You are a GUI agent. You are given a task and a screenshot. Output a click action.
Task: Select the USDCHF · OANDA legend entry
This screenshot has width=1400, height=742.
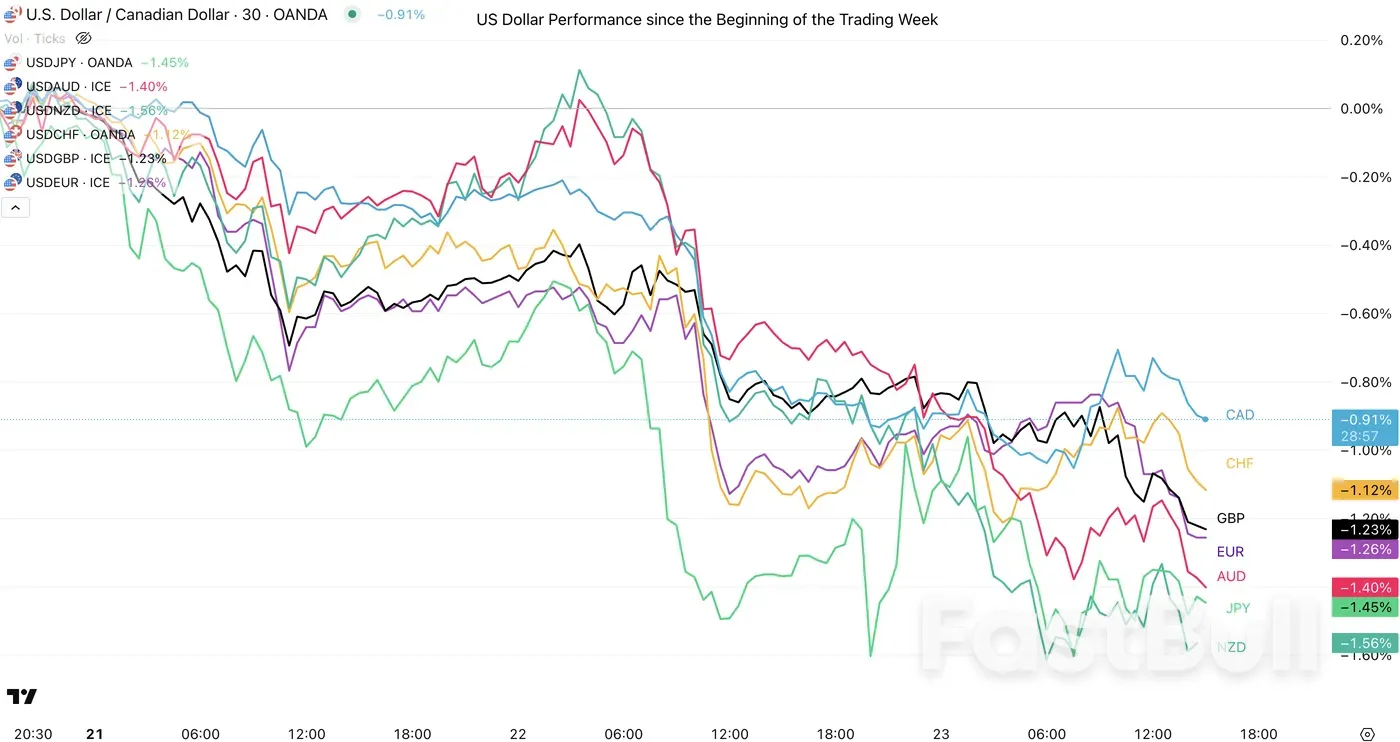coord(80,135)
